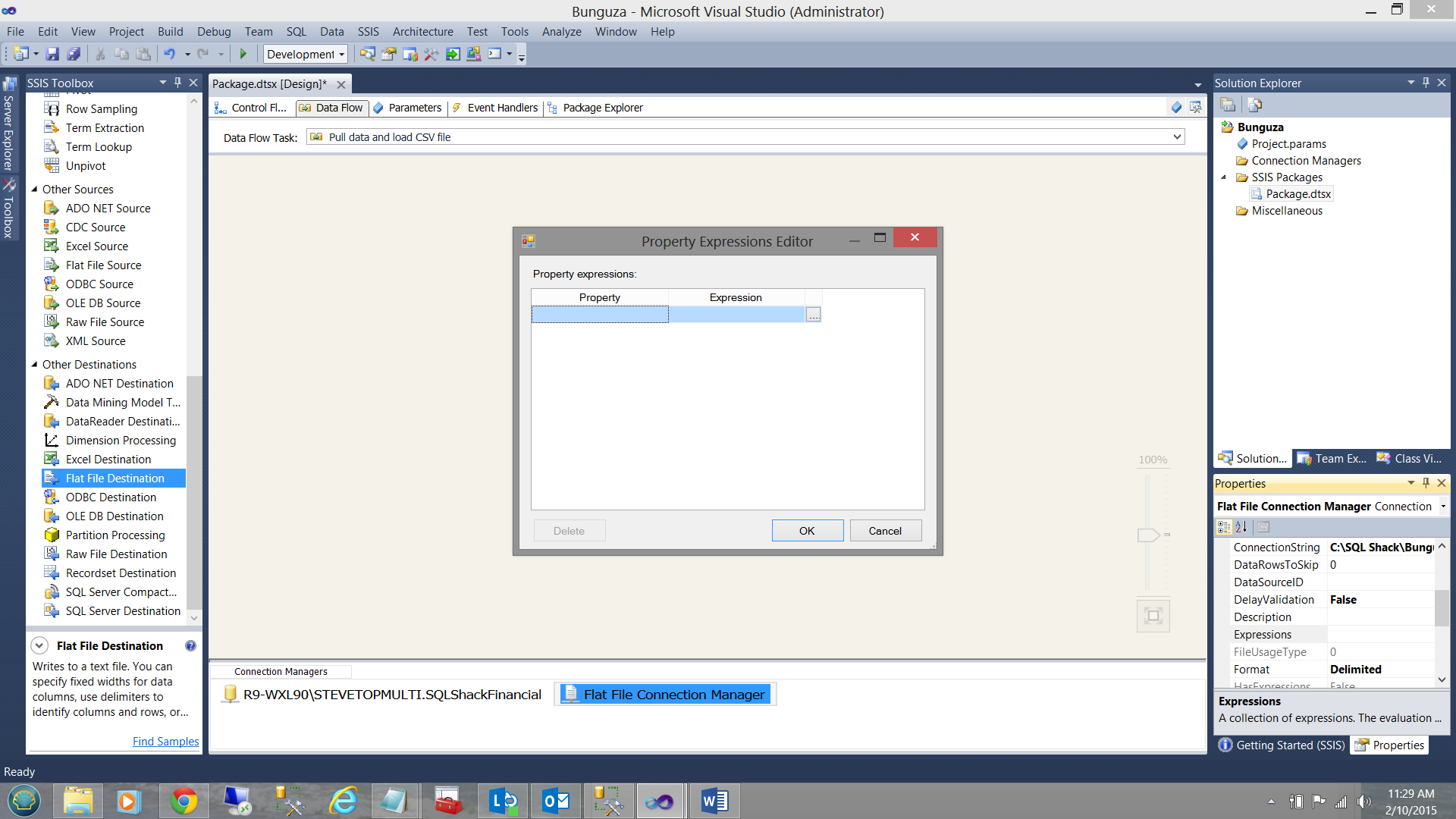Select OLE DB Destination in toolbox
This screenshot has width=1456, height=819.
pos(114,516)
